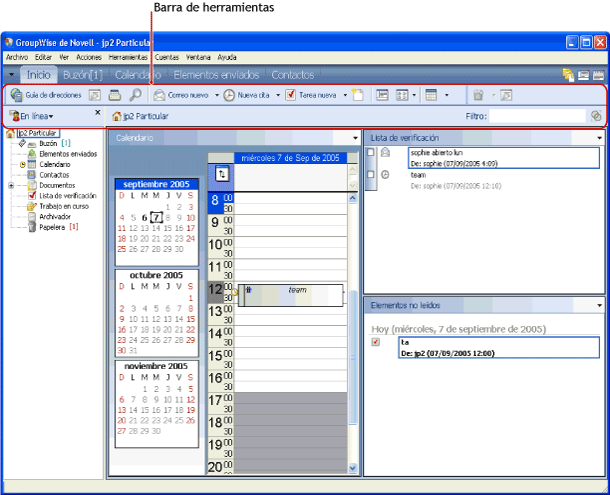Check the box for the 'team' checklist item
610x495 pixels.
tap(371, 174)
